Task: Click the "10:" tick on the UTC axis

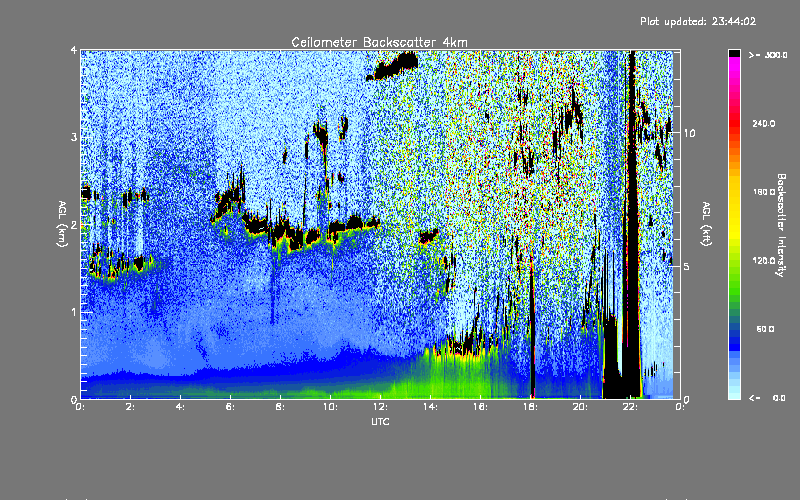Action: pyautogui.click(x=331, y=407)
